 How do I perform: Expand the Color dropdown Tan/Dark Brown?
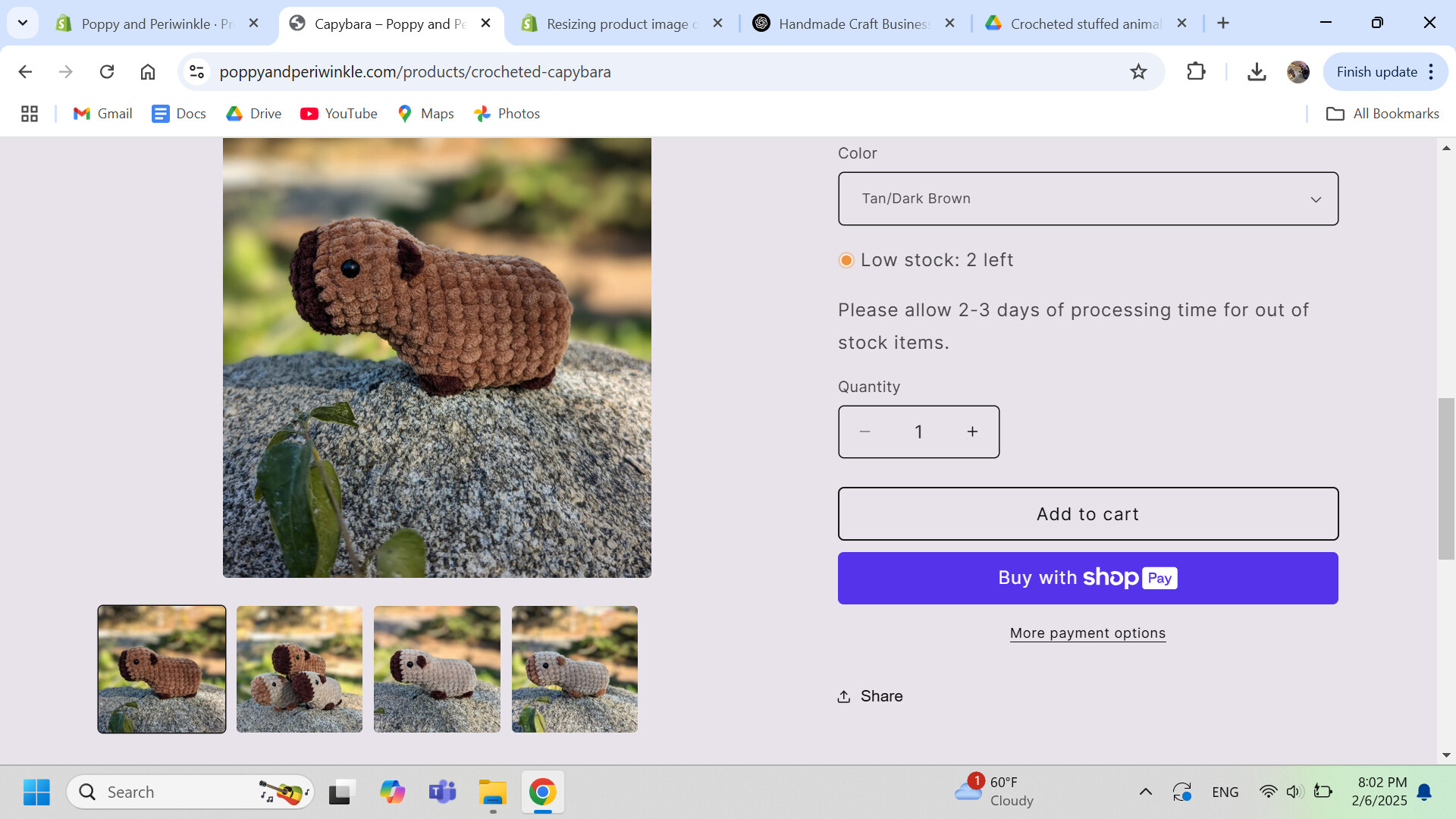[1087, 199]
